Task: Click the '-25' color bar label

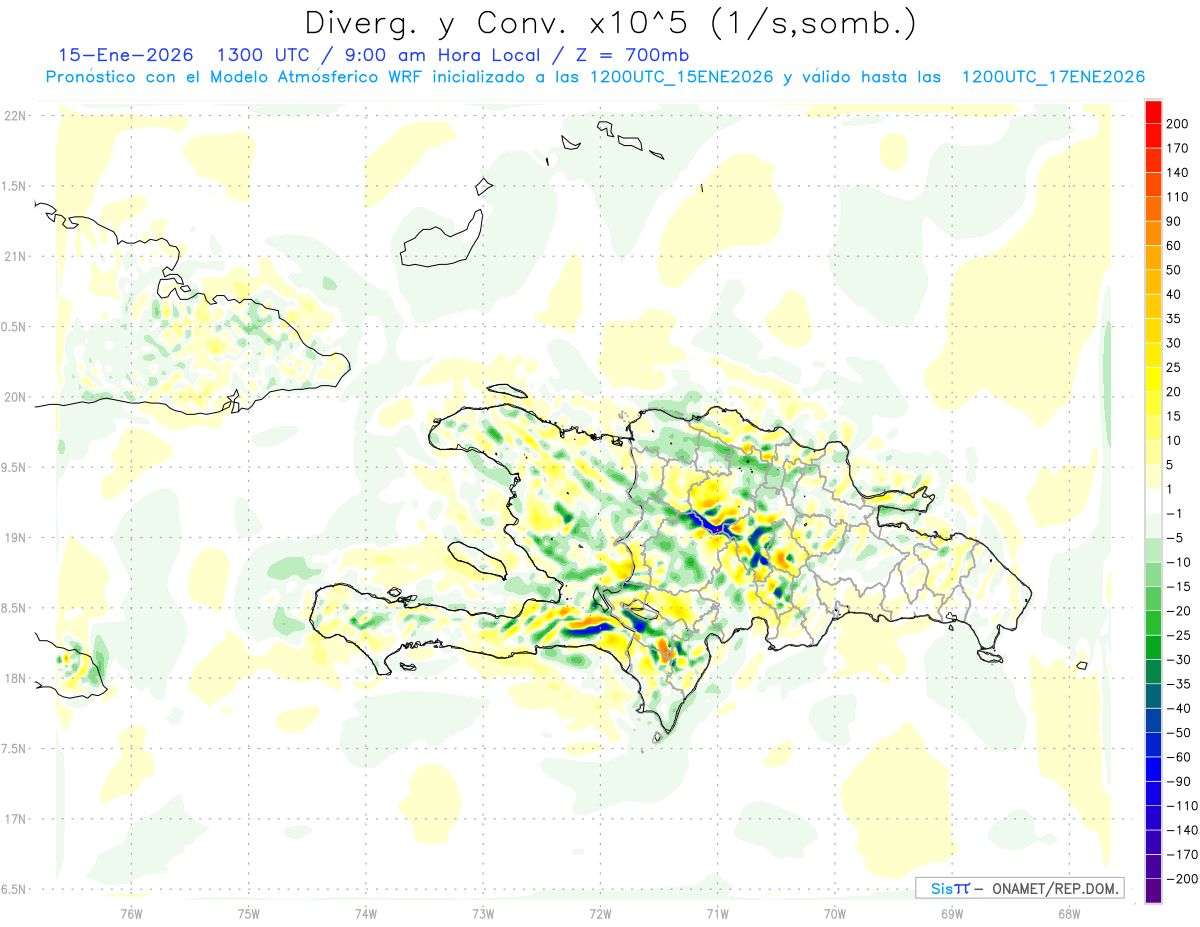Action: (x=1177, y=635)
